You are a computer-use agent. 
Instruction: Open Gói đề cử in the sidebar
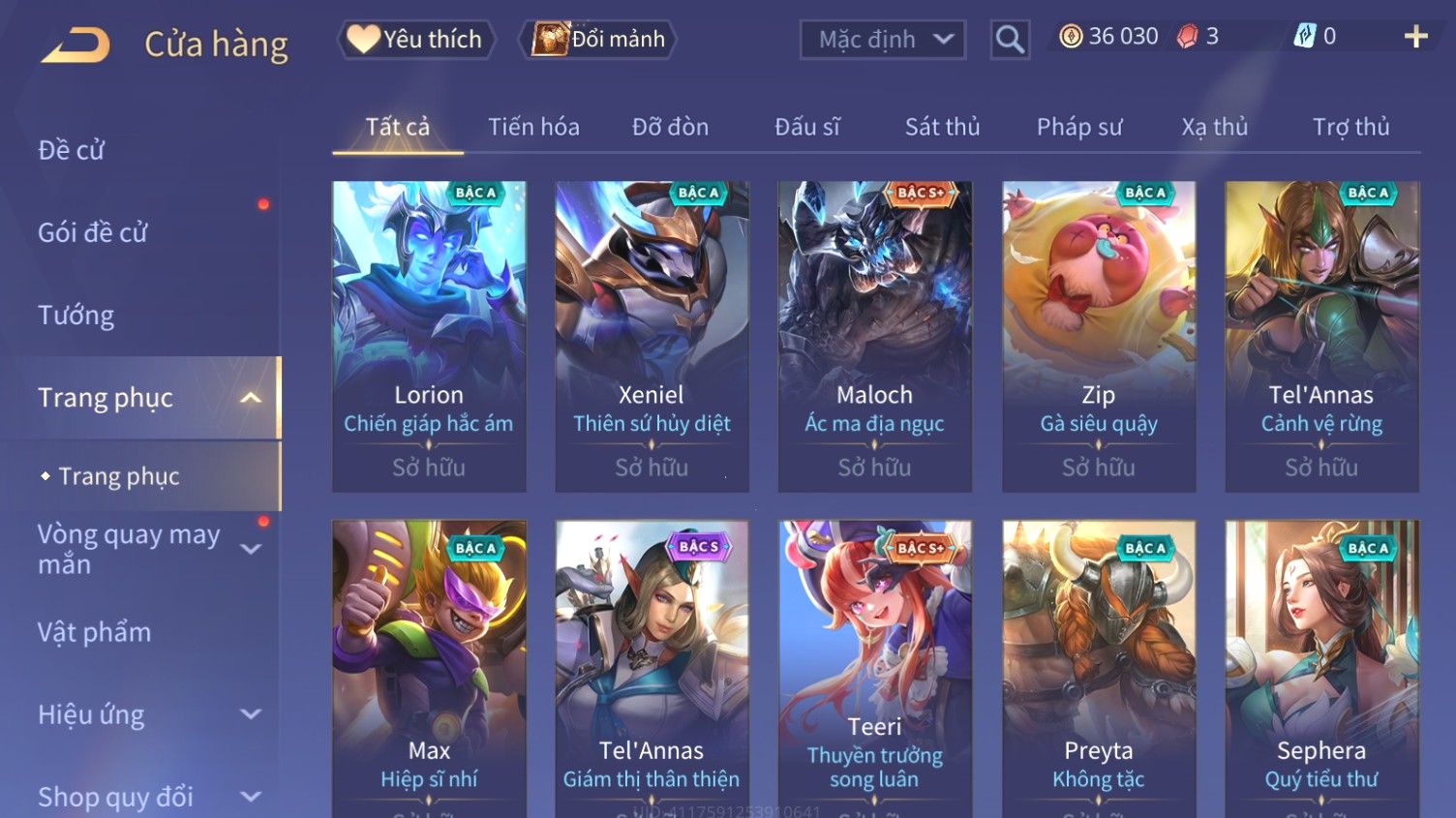93,232
